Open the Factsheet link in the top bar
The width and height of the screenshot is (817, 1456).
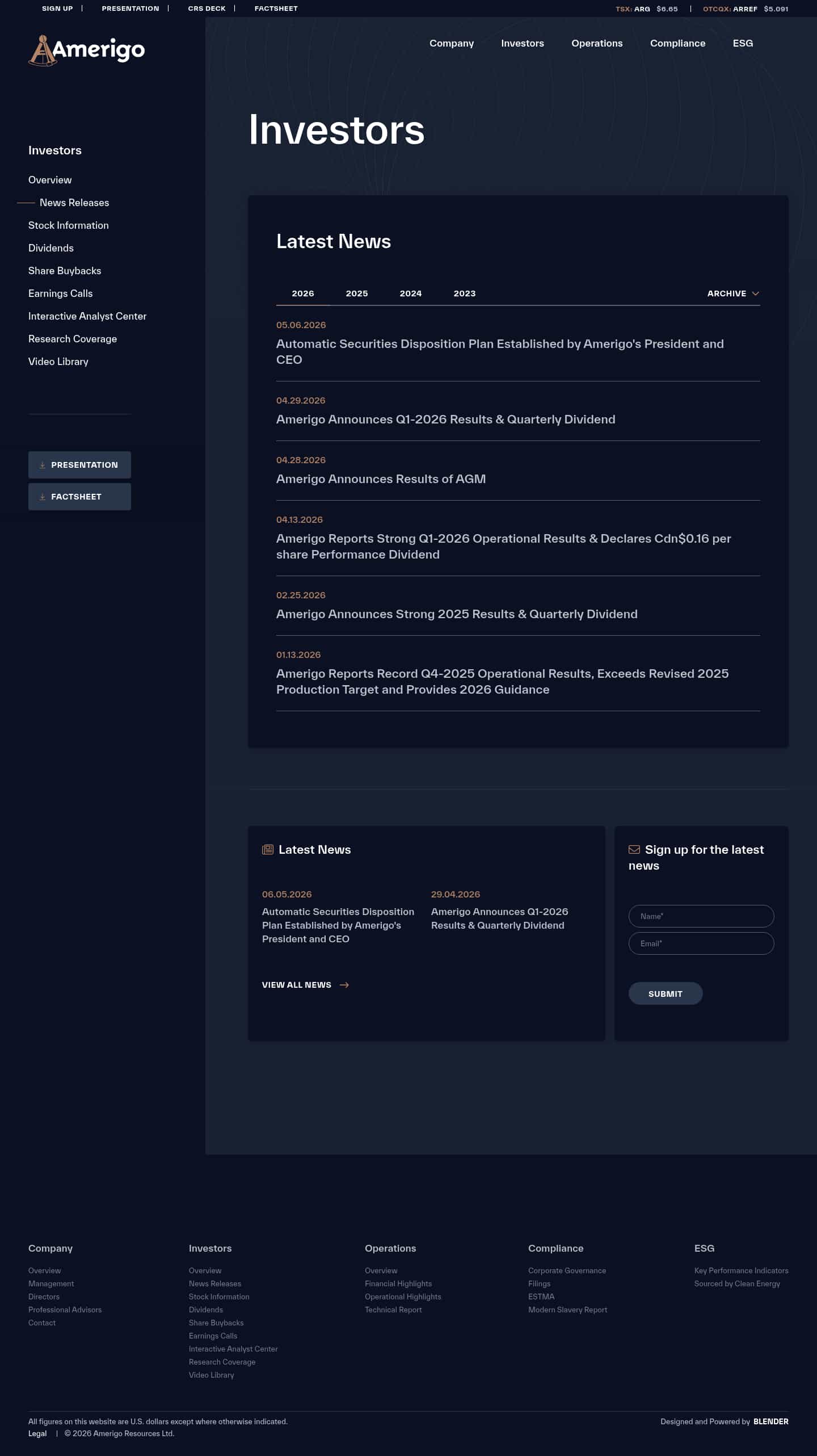276,9
